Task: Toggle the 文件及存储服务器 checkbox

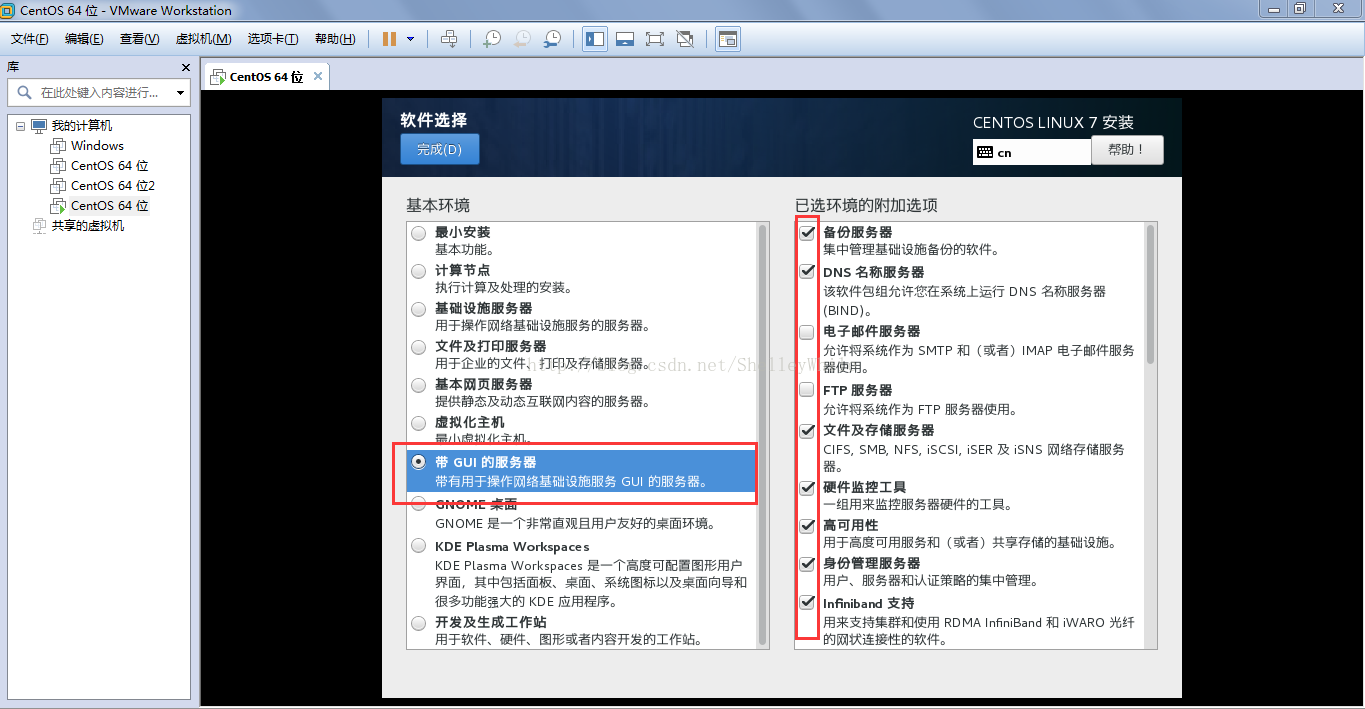Action: click(807, 430)
